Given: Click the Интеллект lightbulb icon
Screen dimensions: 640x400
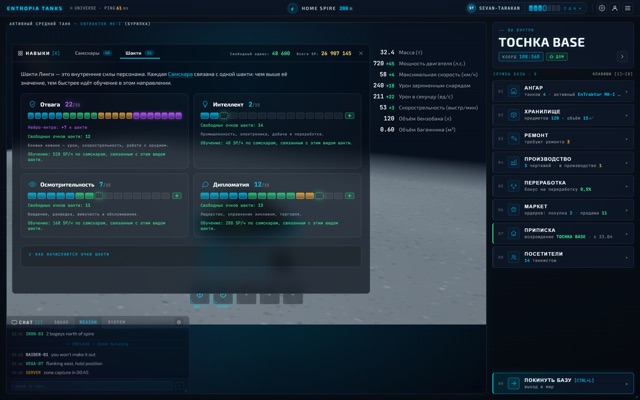Looking at the screenshot, I should [205, 104].
